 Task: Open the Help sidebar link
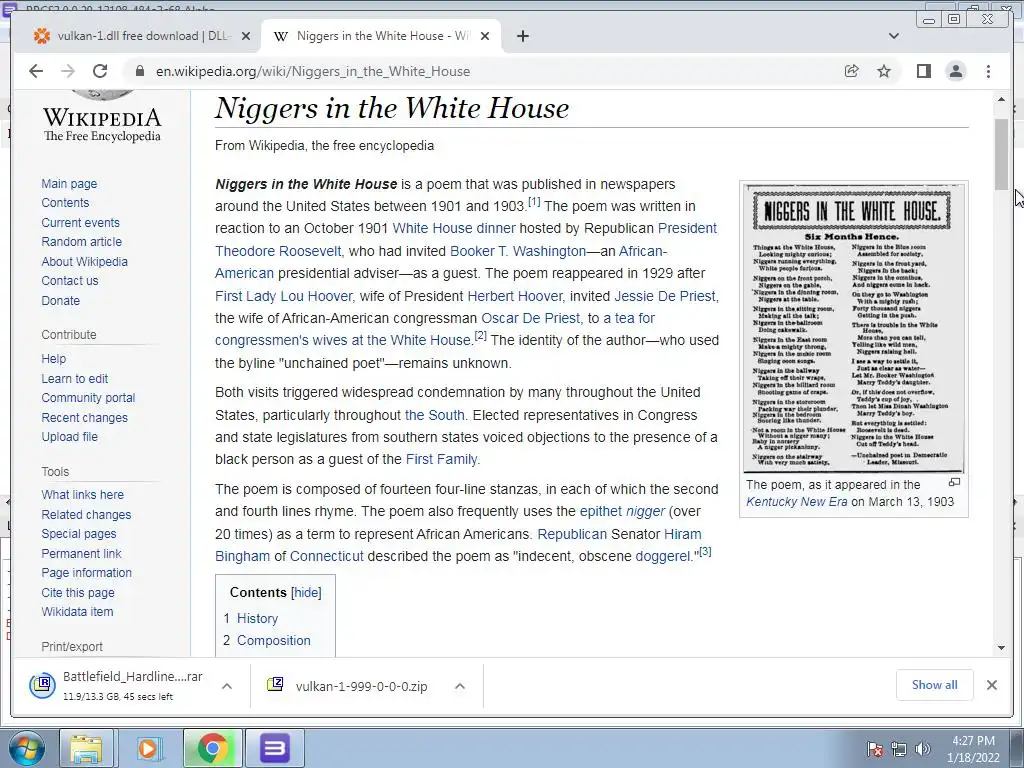(x=54, y=359)
